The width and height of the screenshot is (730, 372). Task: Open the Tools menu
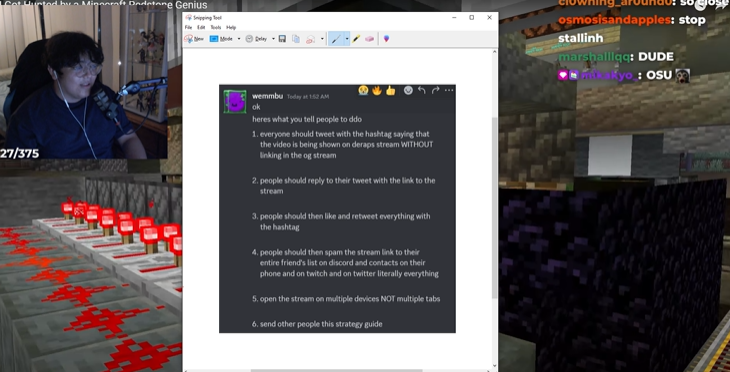pos(216,27)
